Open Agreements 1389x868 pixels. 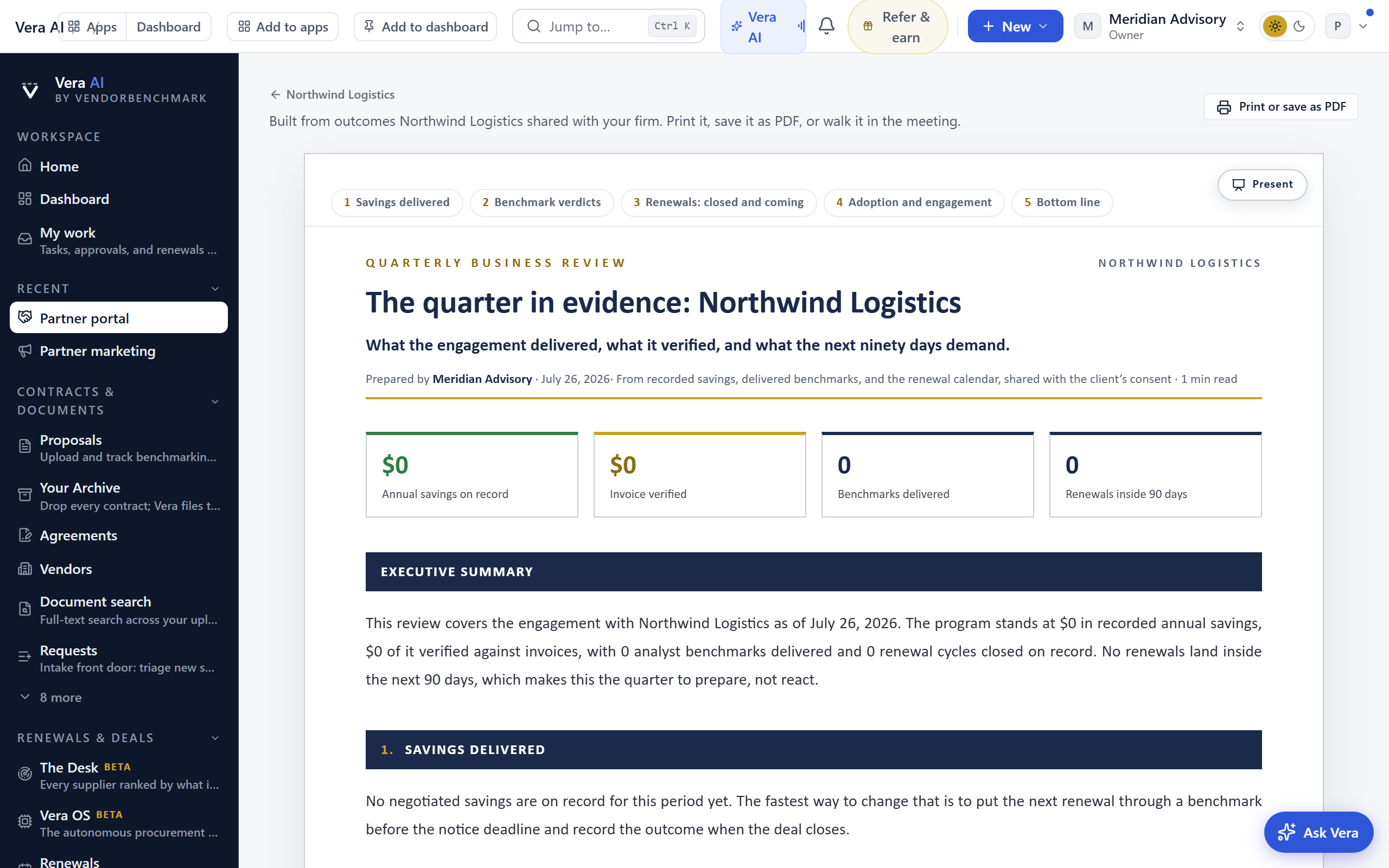coord(119,535)
